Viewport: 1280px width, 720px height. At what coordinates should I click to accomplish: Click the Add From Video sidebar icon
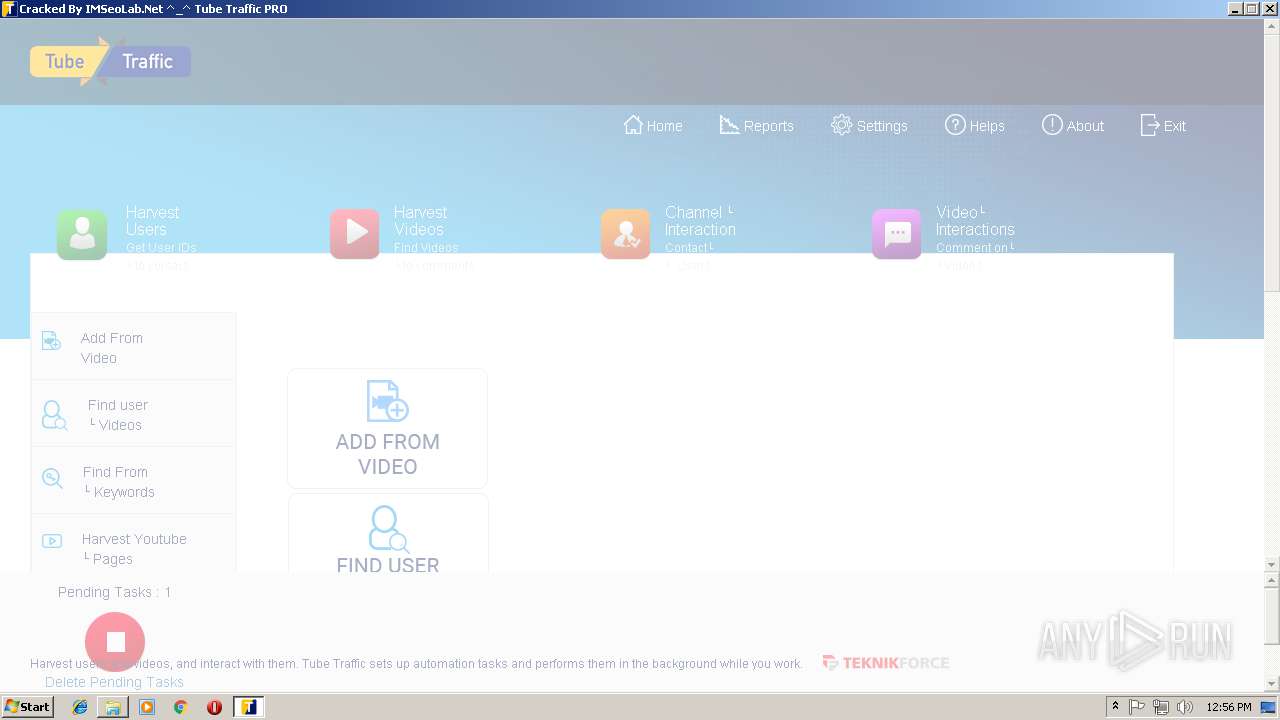pos(51,341)
